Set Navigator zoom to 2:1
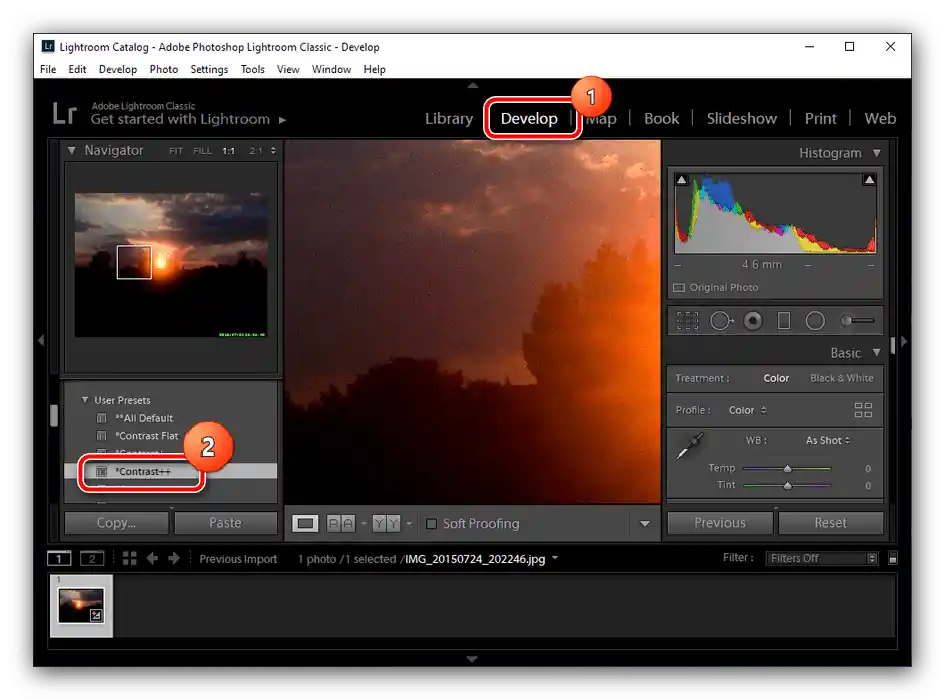 pos(256,151)
